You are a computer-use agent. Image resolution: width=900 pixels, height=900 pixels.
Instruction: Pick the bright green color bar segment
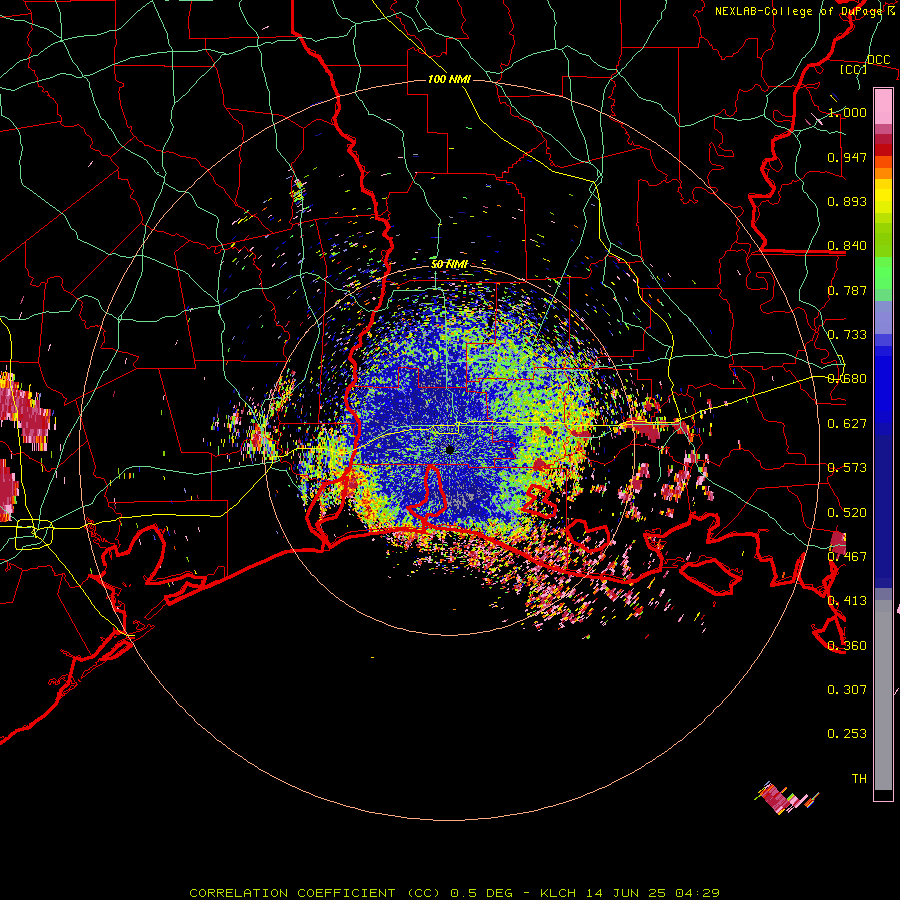tap(883, 273)
